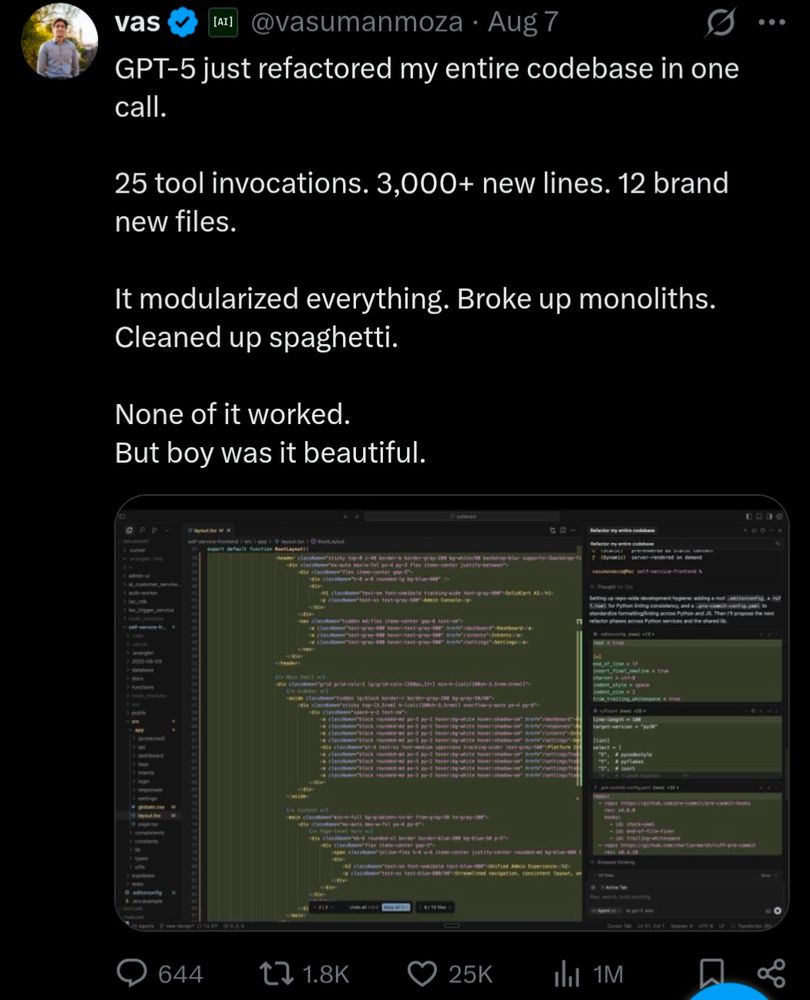Open the display name "vas"
Screen dimensions: 810x1000
137,22
